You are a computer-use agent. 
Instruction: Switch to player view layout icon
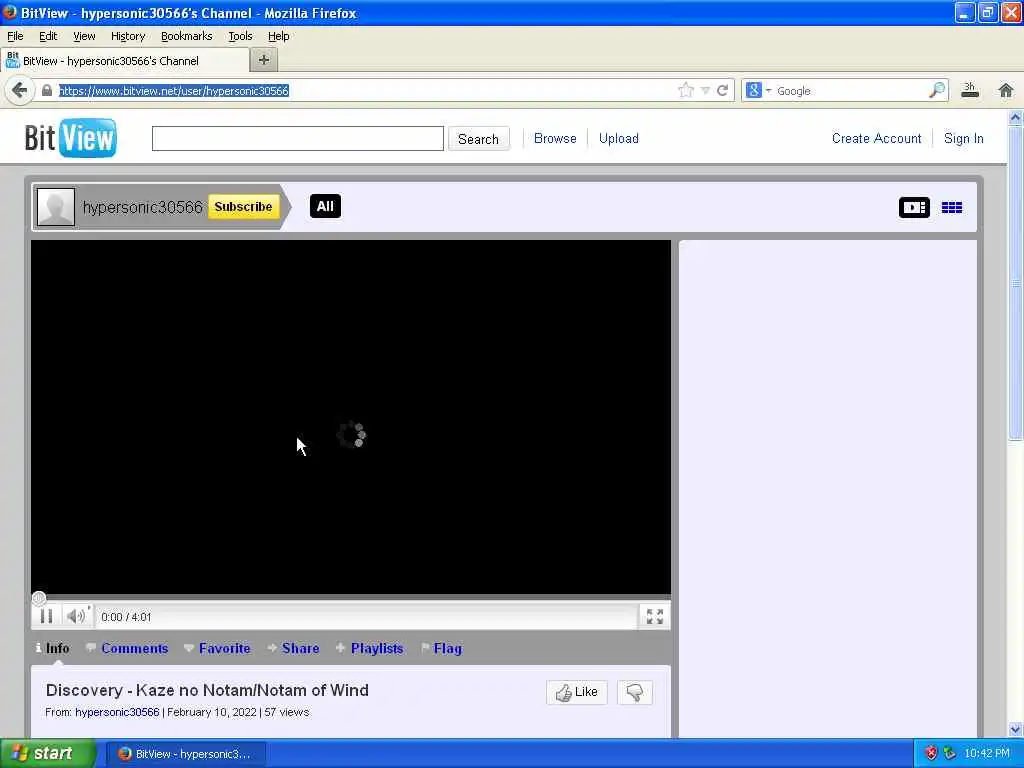[914, 207]
